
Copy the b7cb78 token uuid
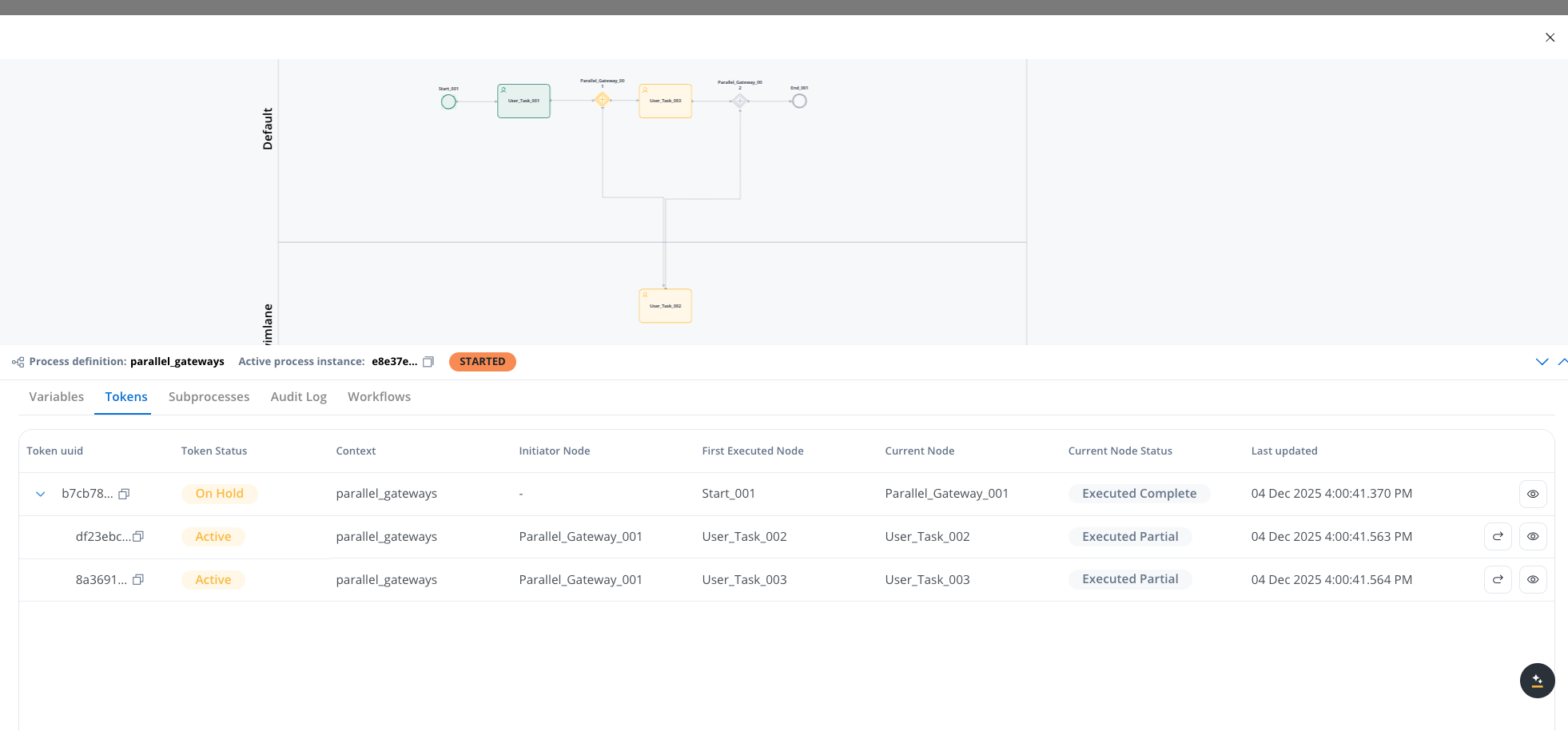click(124, 494)
